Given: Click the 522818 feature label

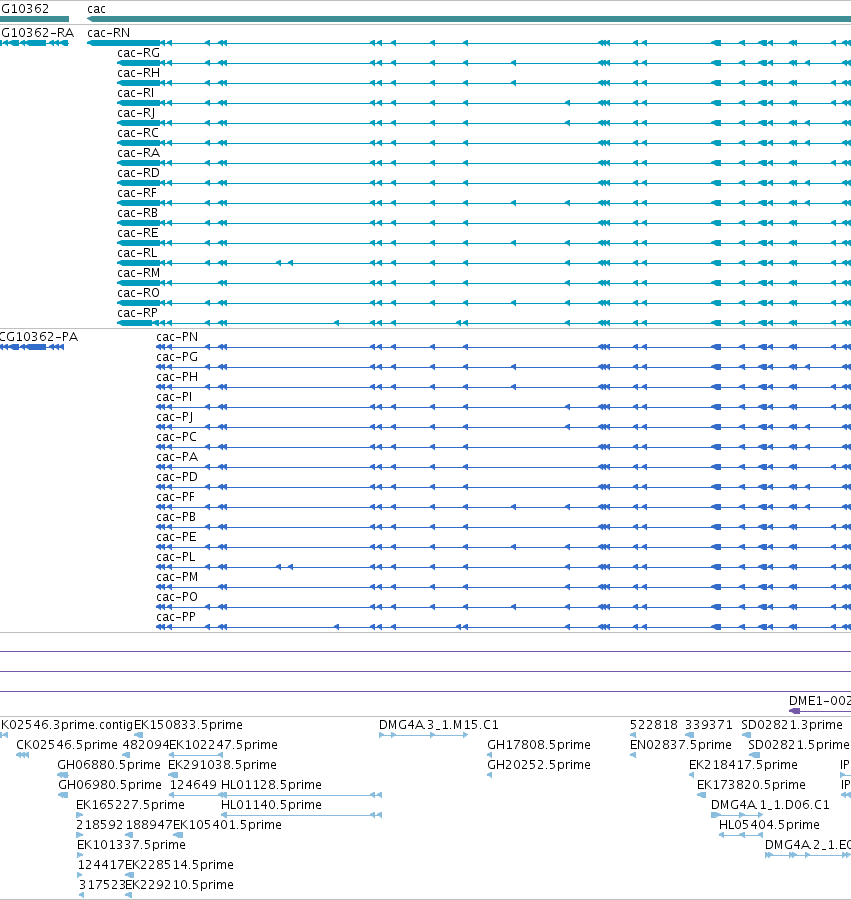Looking at the screenshot, I should tap(654, 725).
